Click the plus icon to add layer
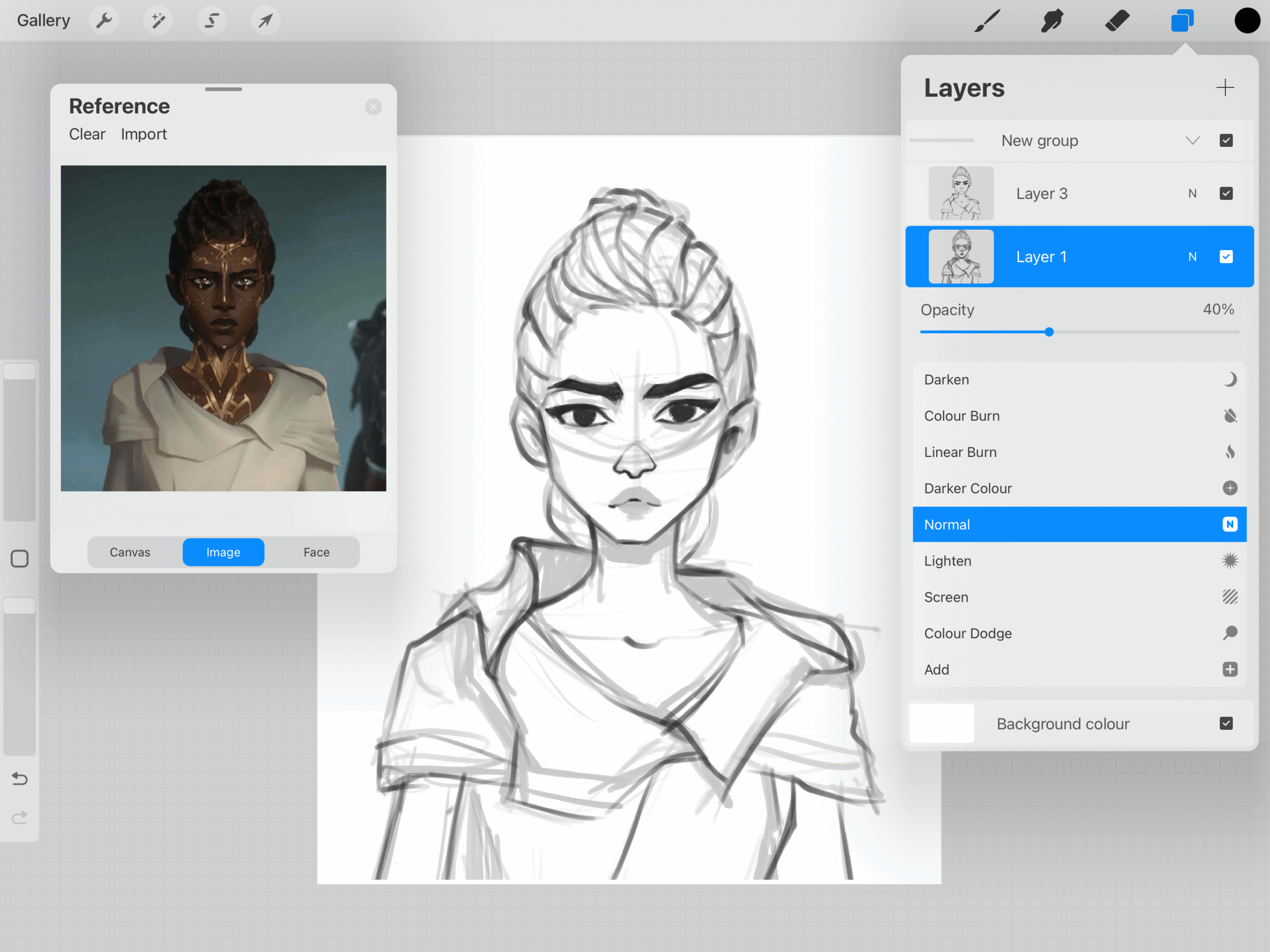1270x952 pixels. [x=1225, y=87]
